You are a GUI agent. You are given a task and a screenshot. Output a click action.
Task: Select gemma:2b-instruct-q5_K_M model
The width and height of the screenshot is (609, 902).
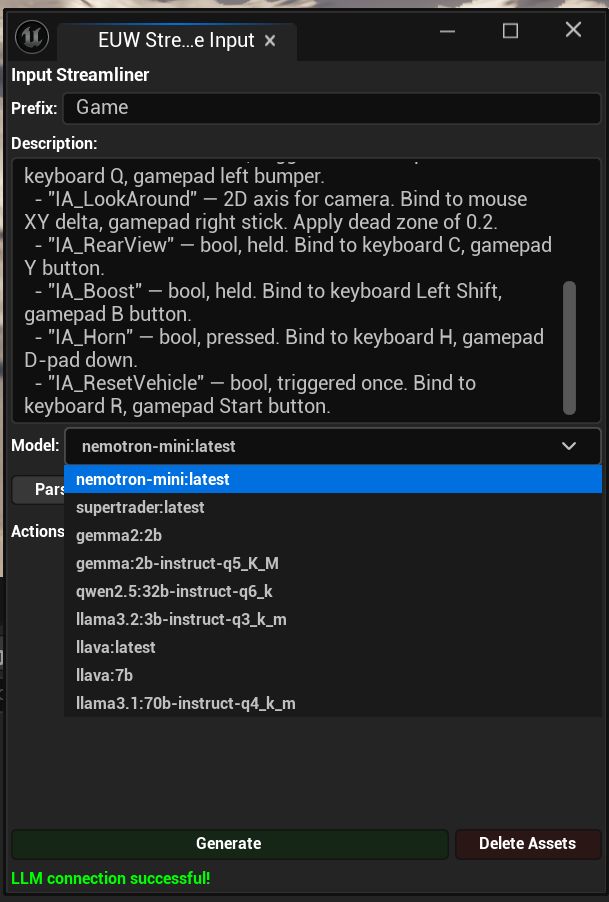[x=177, y=563]
